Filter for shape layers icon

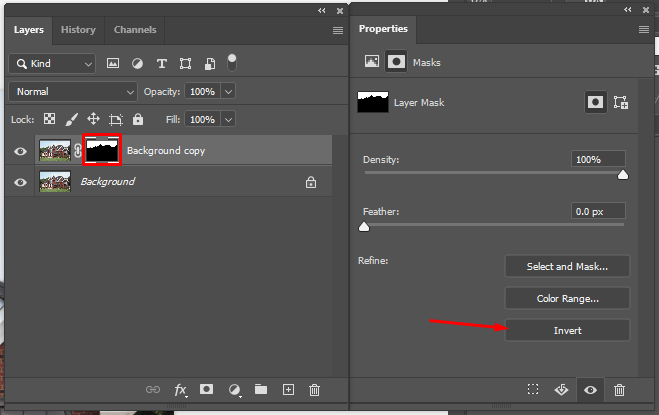tap(185, 63)
